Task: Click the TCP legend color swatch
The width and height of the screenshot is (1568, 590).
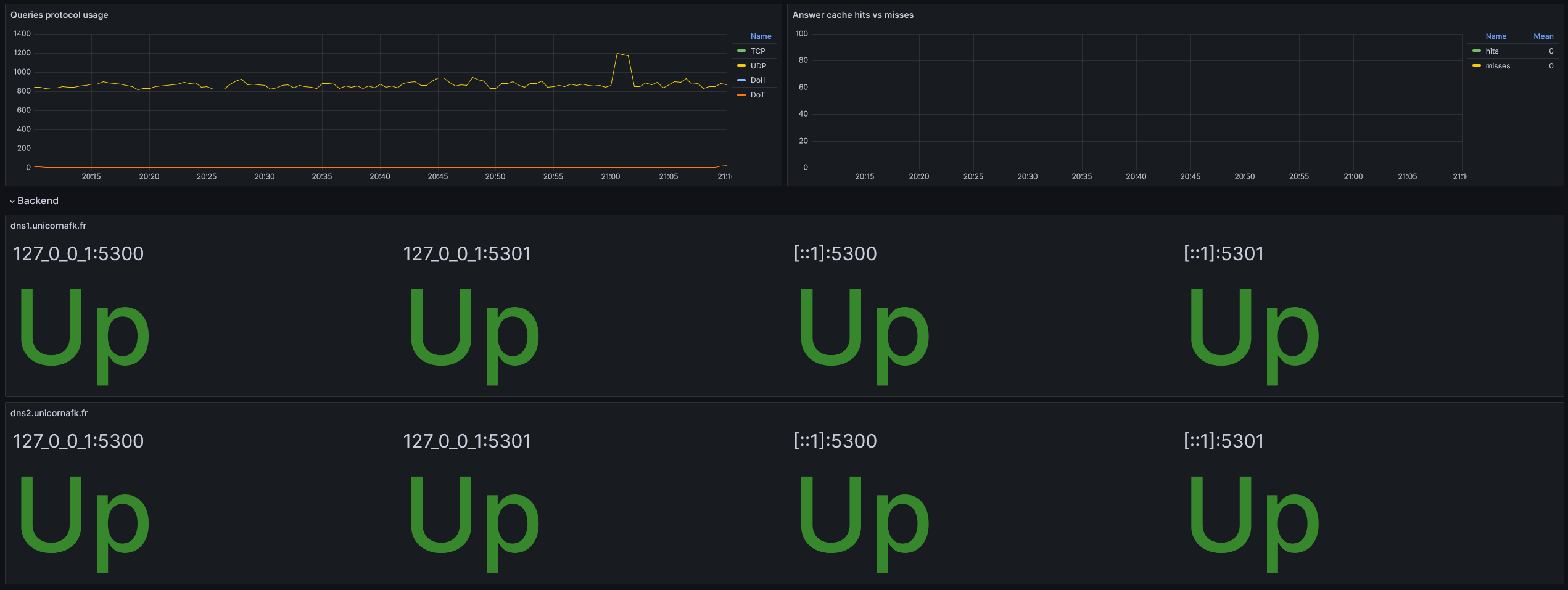Action: 741,51
